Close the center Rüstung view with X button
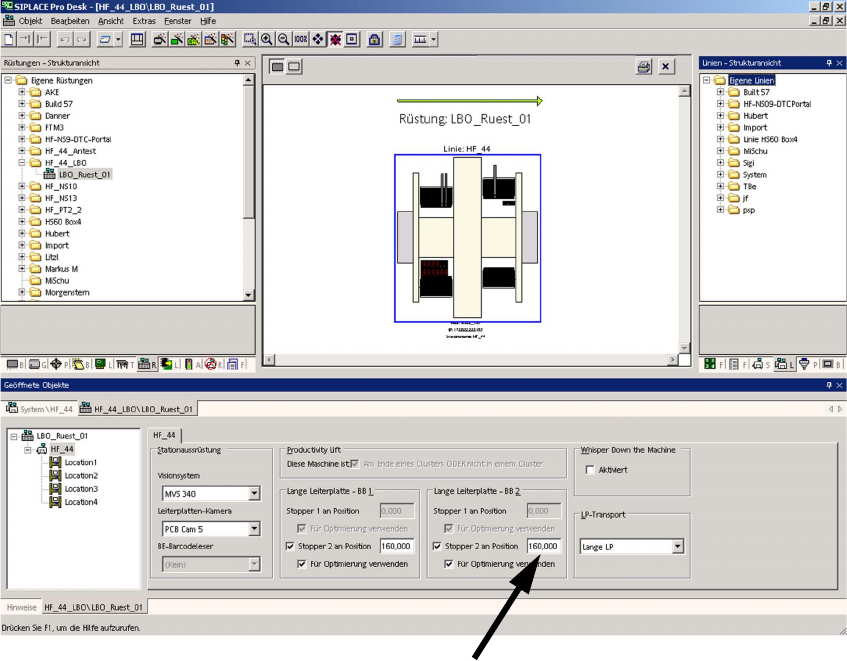Viewport: 847px width, 661px height. point(666,67)
